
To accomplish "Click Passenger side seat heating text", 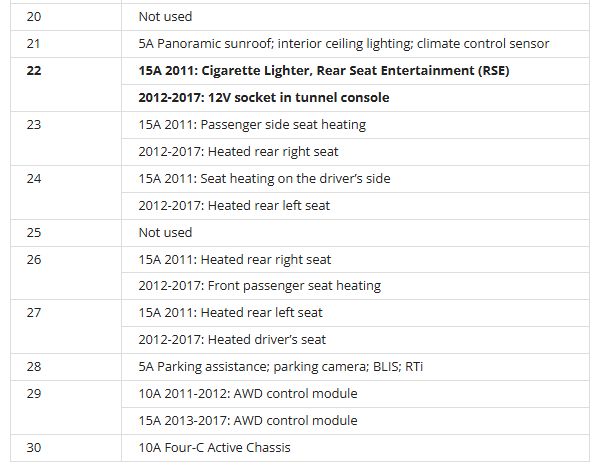I will point(252,125).
